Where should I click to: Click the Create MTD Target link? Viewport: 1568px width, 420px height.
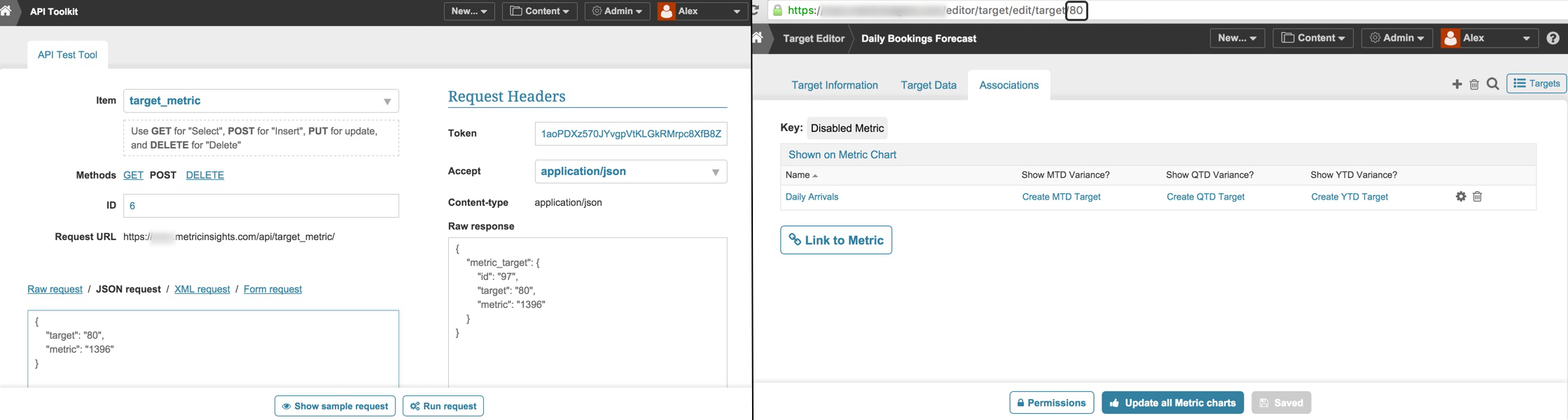[x=1061, y=197]
